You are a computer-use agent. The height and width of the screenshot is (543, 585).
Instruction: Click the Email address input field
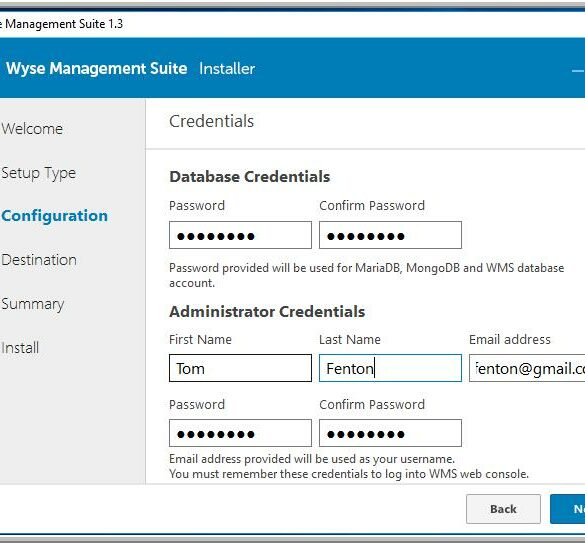click(527, 368)
